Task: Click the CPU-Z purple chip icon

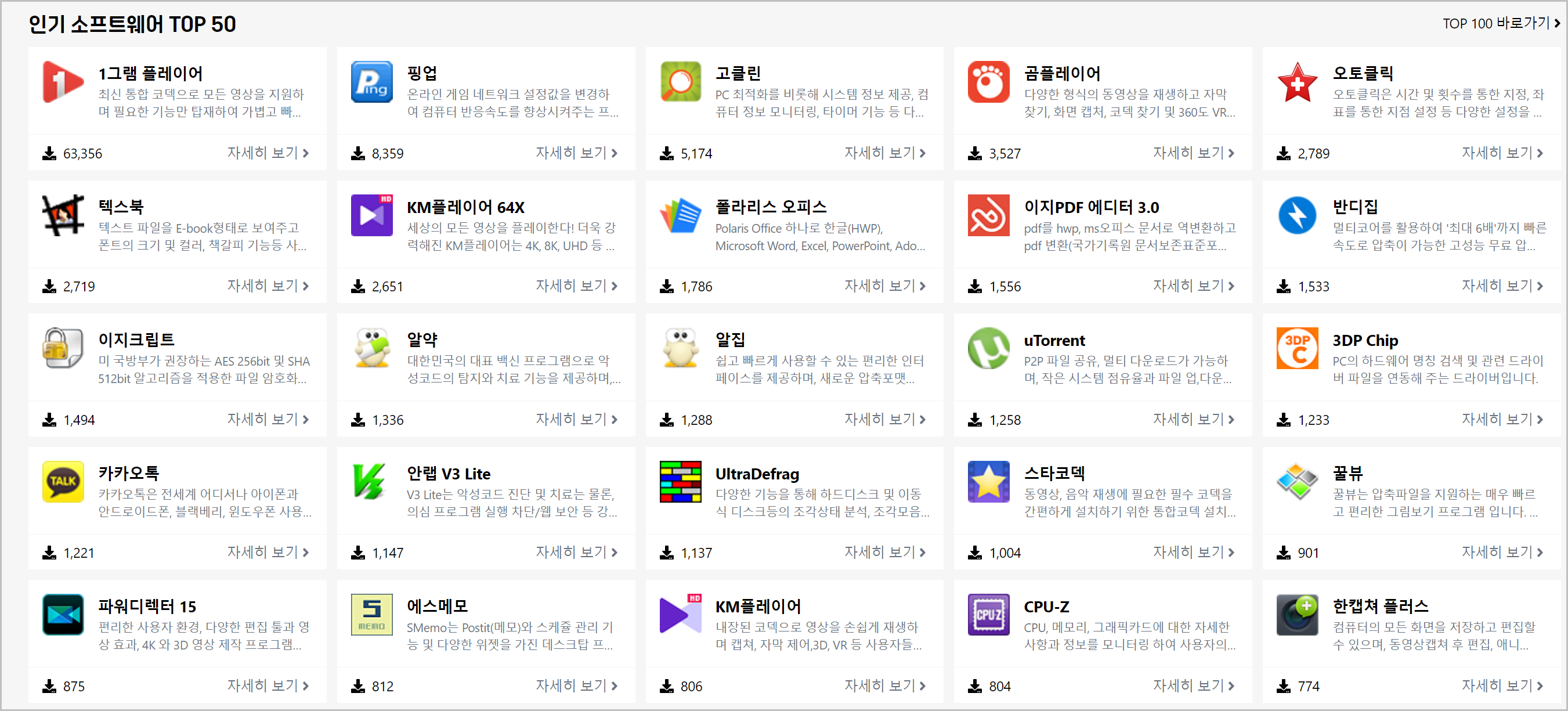Action: (988, 615)
